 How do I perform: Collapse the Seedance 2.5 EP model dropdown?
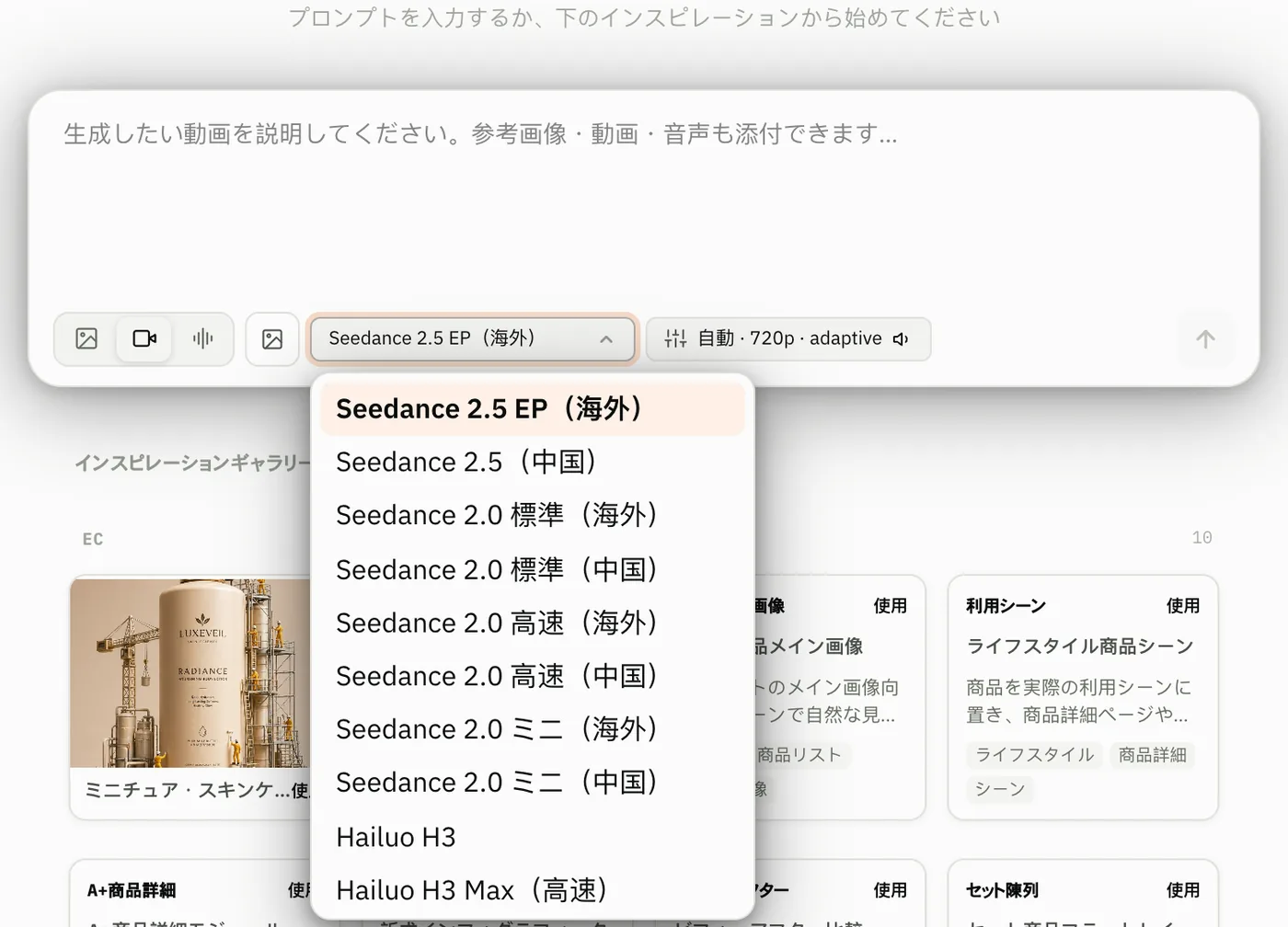coord(473,339)
